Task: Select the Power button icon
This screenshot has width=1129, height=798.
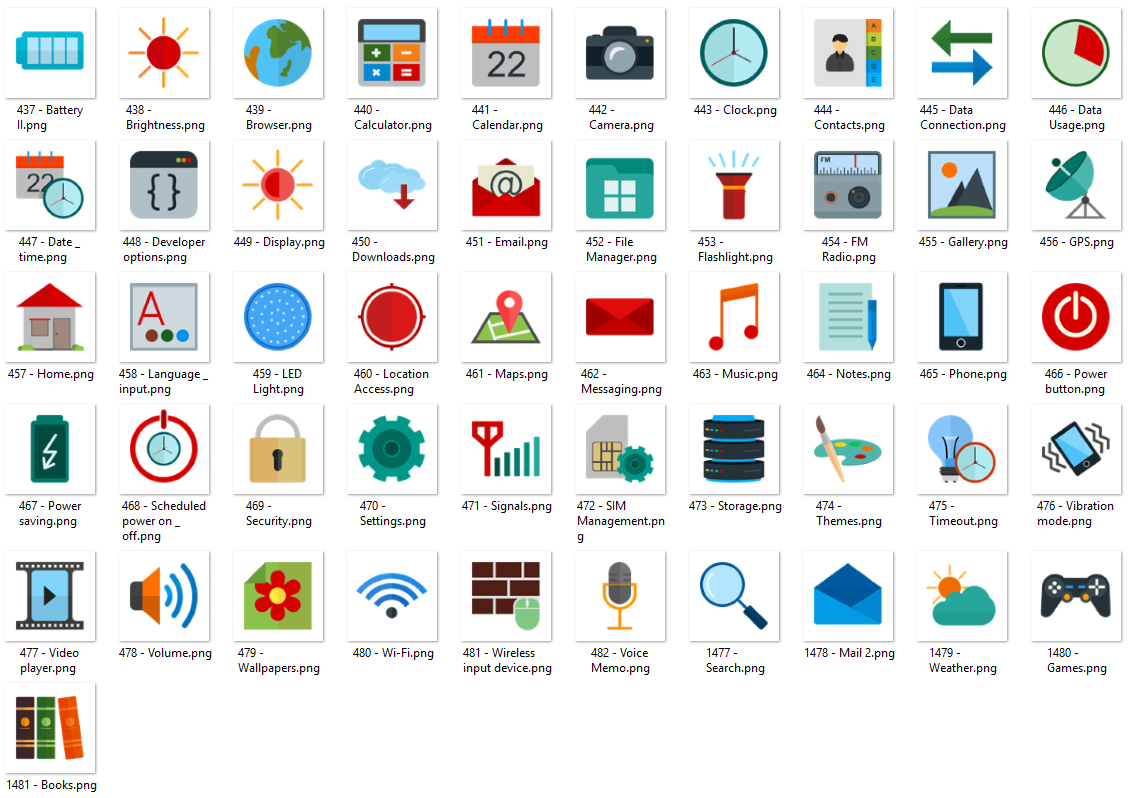Action: pyautogui.click(x=1076, y=317)
